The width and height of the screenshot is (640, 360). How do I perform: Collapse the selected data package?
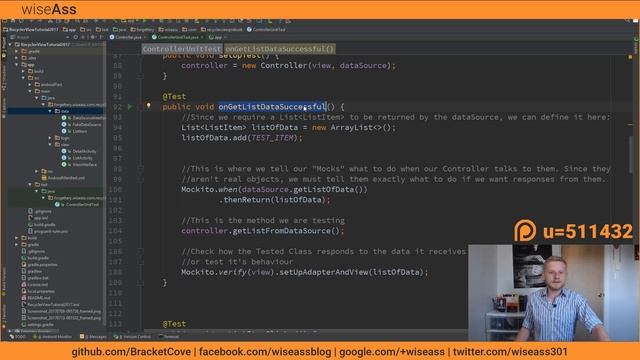50,111
